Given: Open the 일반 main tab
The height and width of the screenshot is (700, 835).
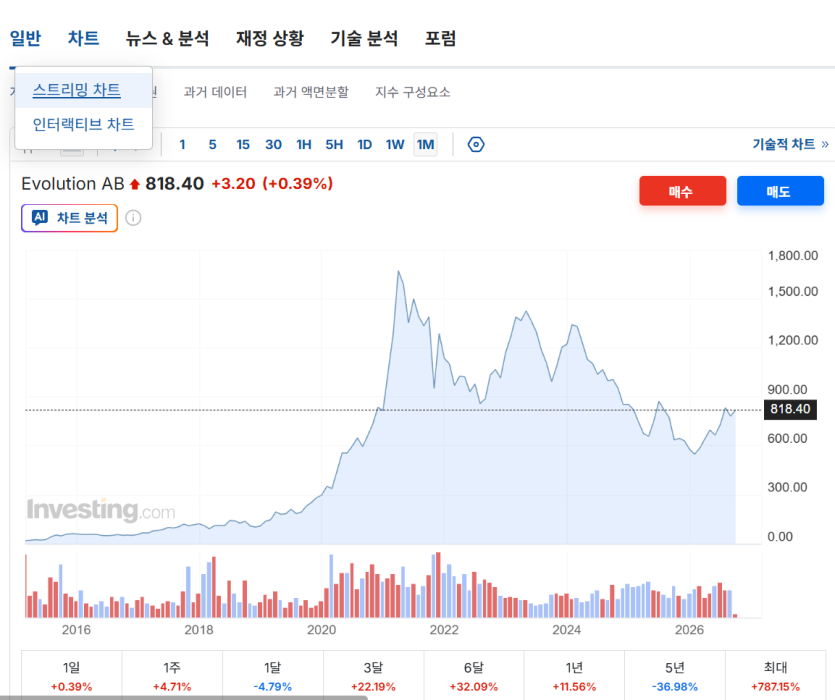Looking at the screenshot, I should (x=25, y=38).
